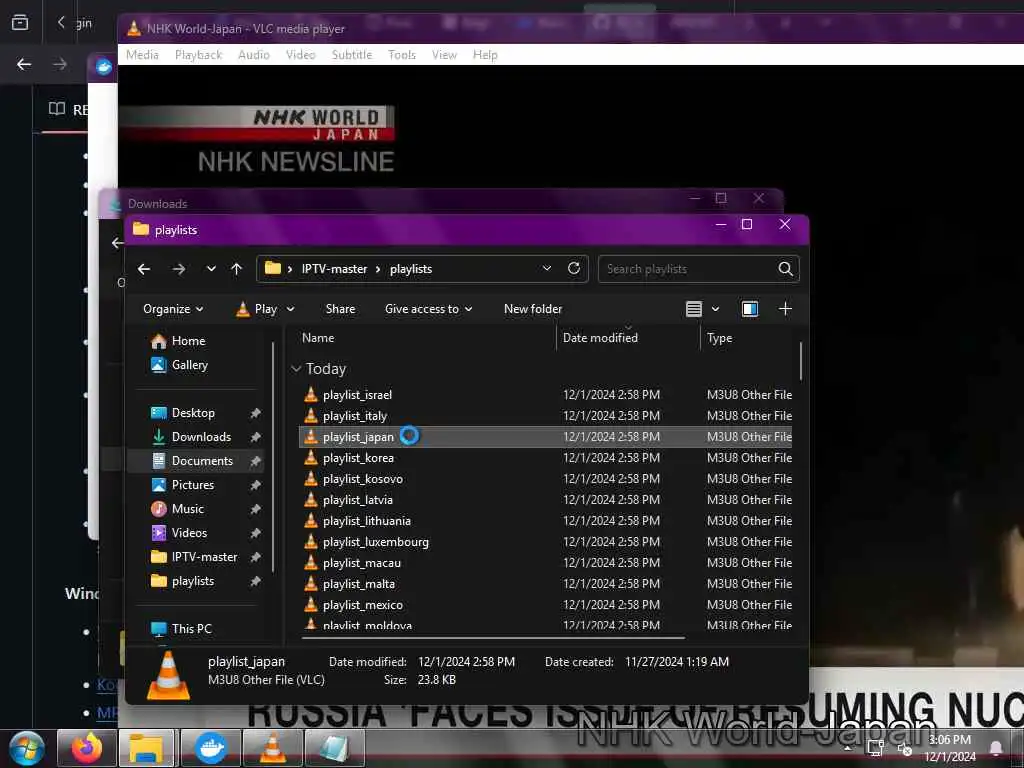Viewport: 1024px width, 768px height.
Task: Open Docker Desktop from the taskbar
Action: click(210, 748)
